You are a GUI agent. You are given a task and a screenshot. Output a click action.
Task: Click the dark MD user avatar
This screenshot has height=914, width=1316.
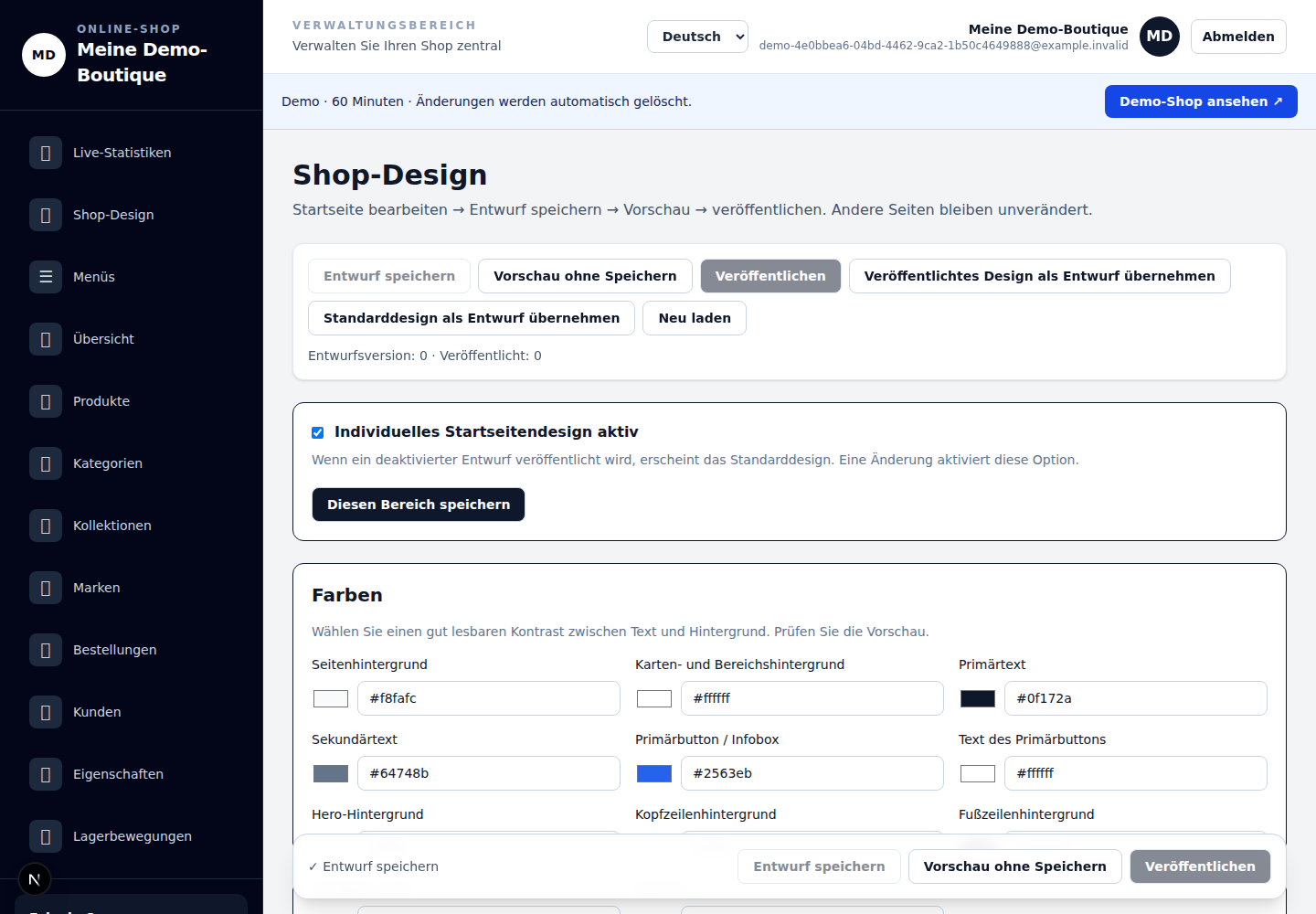1160,37
